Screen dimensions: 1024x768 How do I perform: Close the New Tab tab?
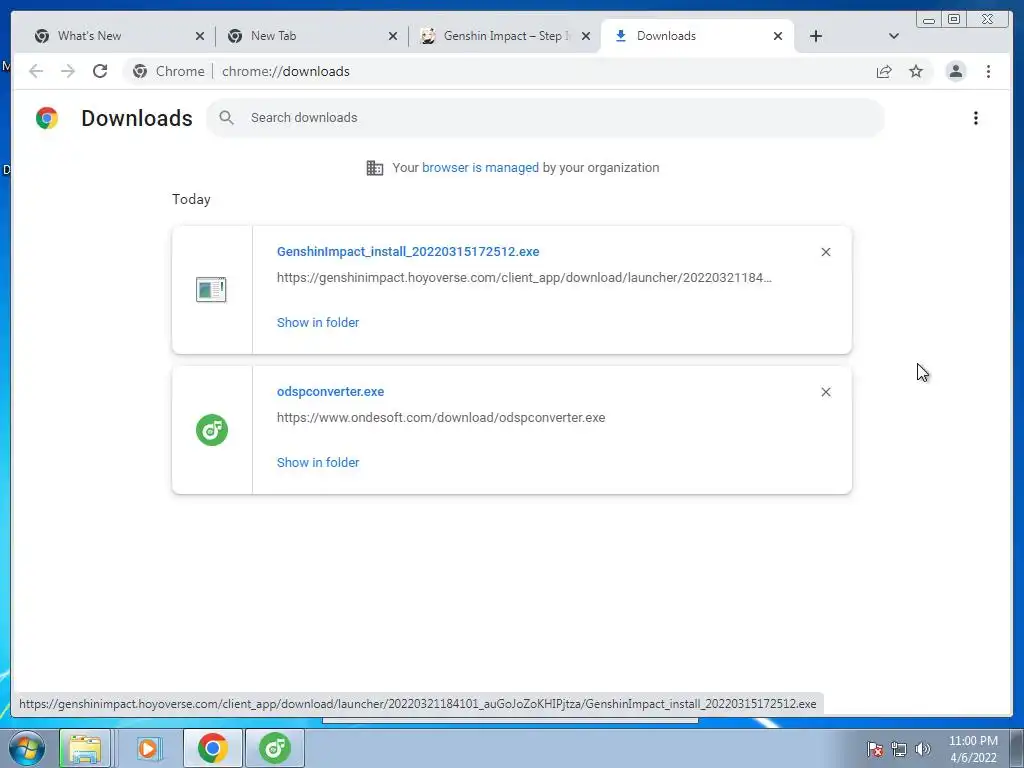pos(392,37)
